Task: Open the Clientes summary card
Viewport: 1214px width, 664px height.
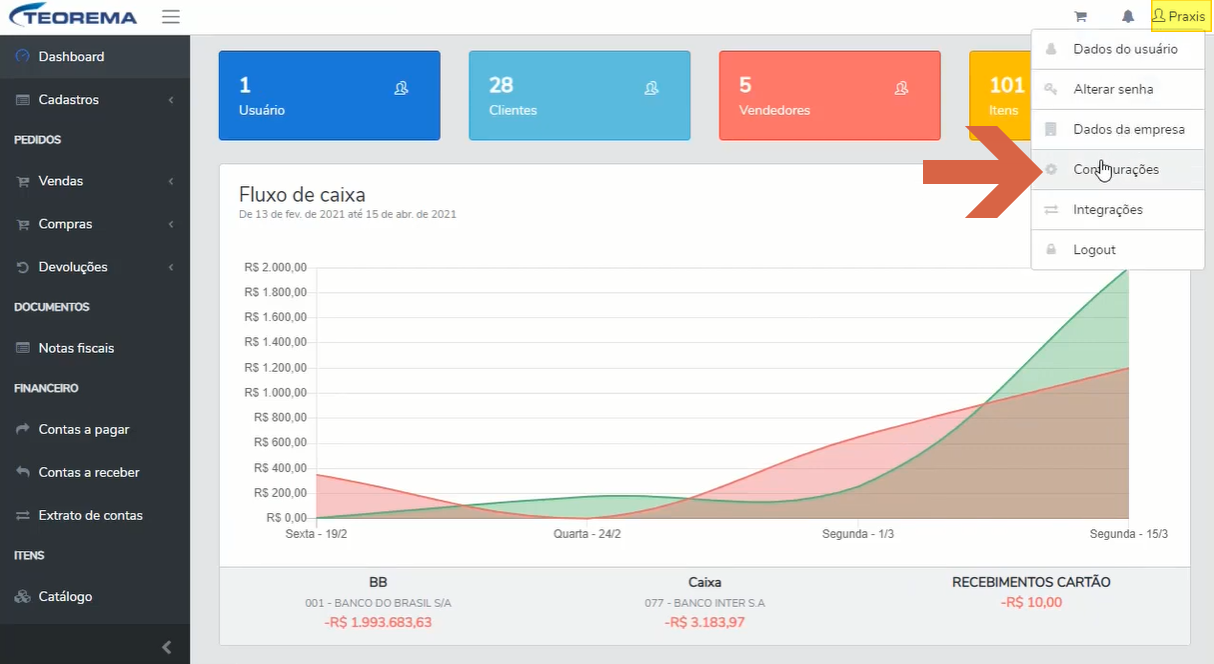Action: tap(579, 95)
